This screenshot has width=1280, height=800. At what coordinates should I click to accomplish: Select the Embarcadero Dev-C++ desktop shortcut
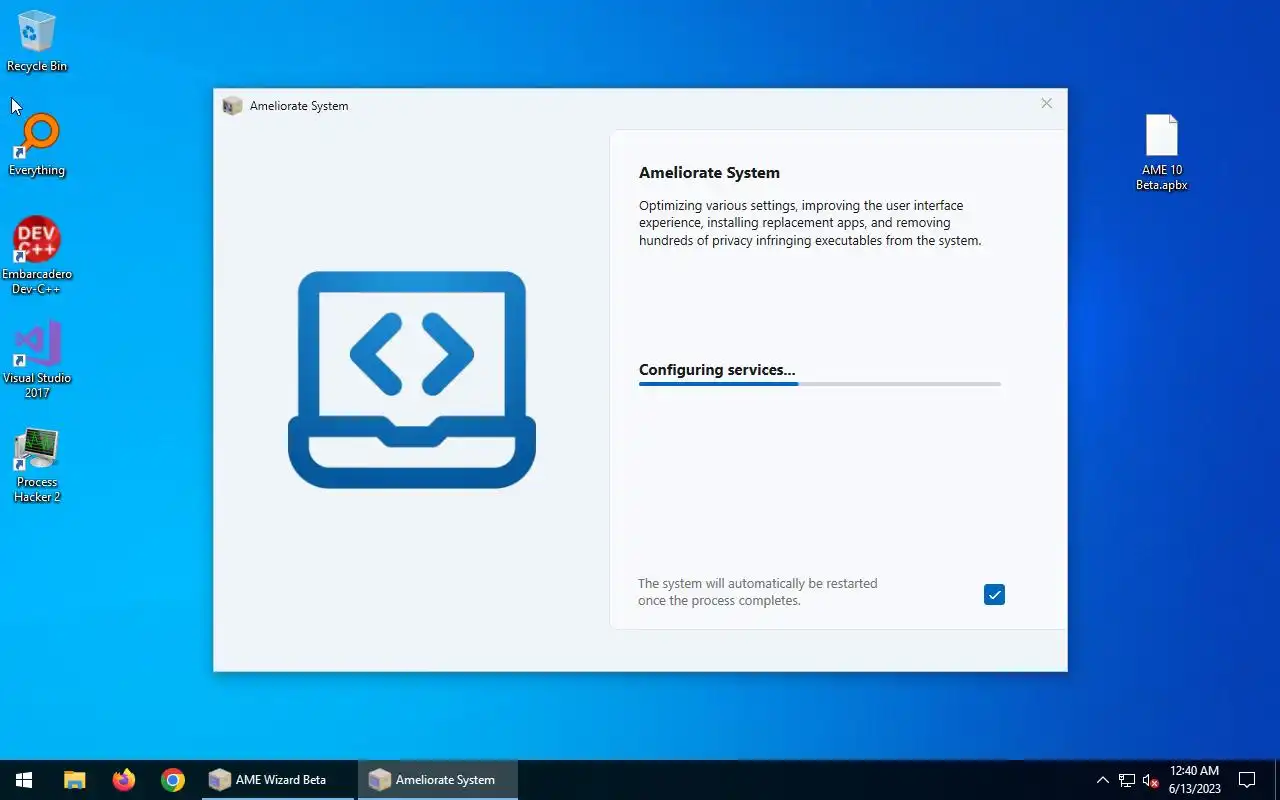(37, 256)
